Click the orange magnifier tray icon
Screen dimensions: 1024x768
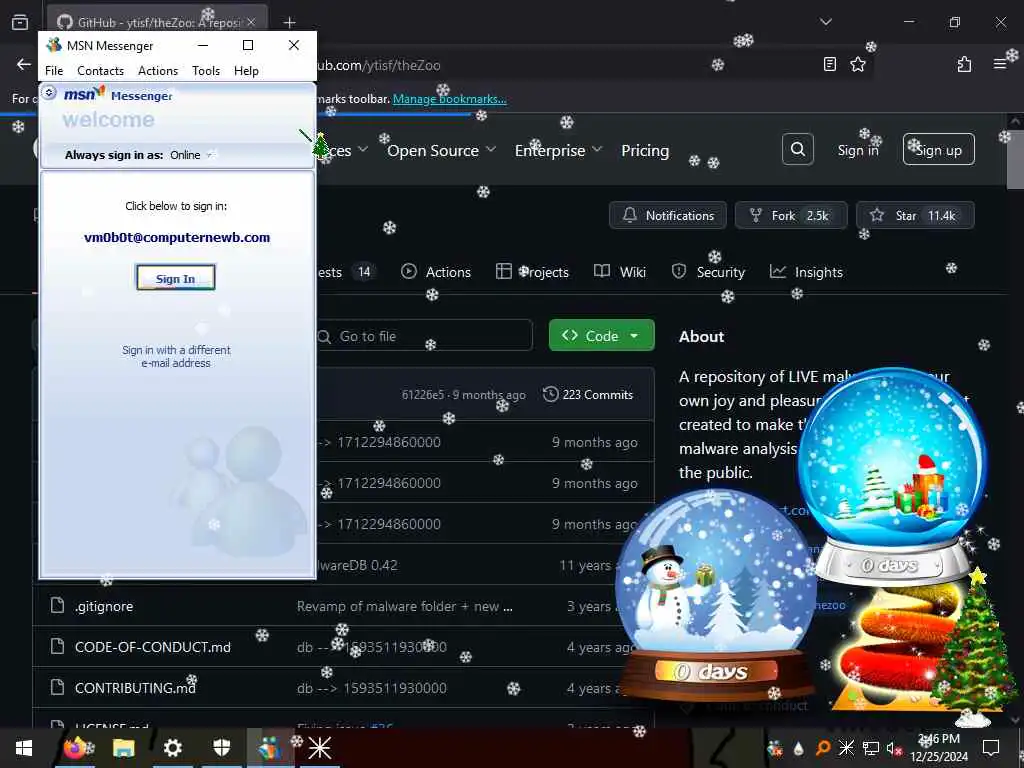[x=823, y=748]
